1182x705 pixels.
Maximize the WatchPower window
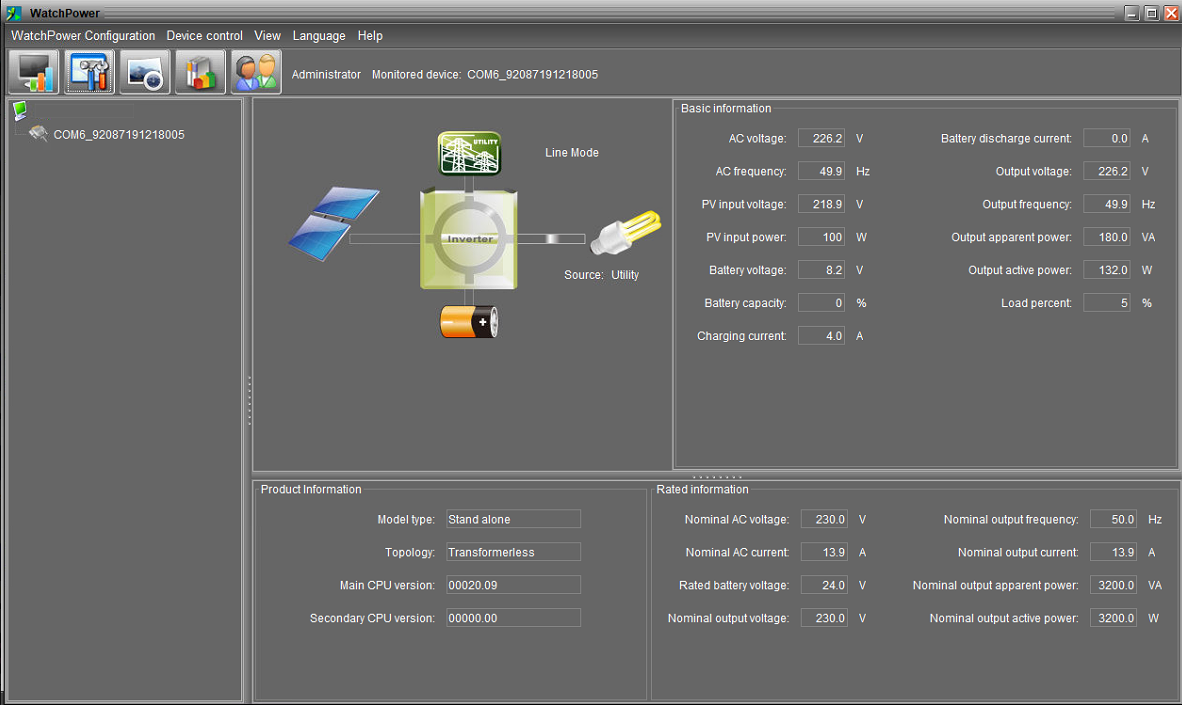(x=1151, y=13)
